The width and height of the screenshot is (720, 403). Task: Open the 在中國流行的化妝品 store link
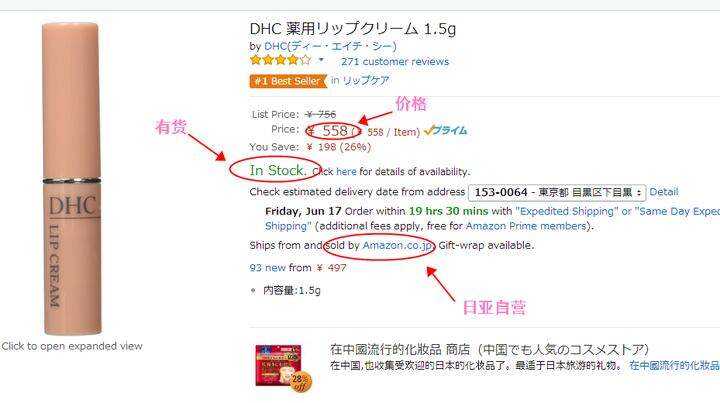tap(674, 365)
